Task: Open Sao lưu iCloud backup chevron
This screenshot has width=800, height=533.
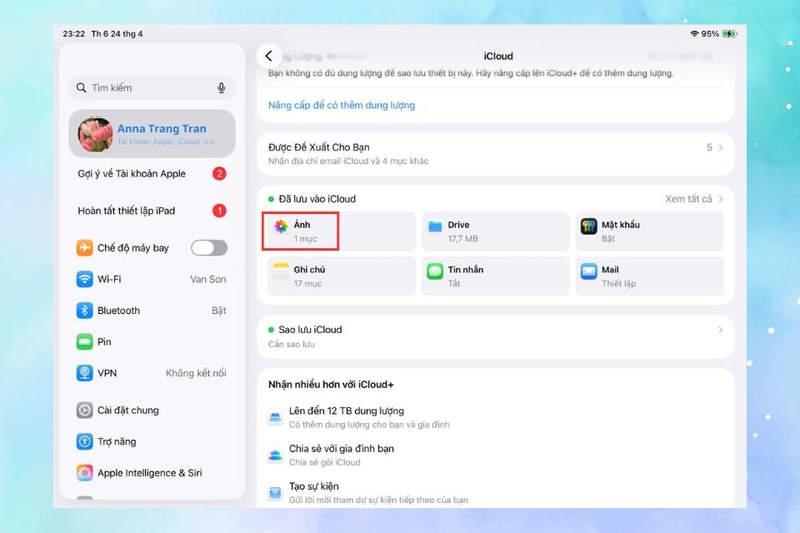Action: click(x=720, y=330)
